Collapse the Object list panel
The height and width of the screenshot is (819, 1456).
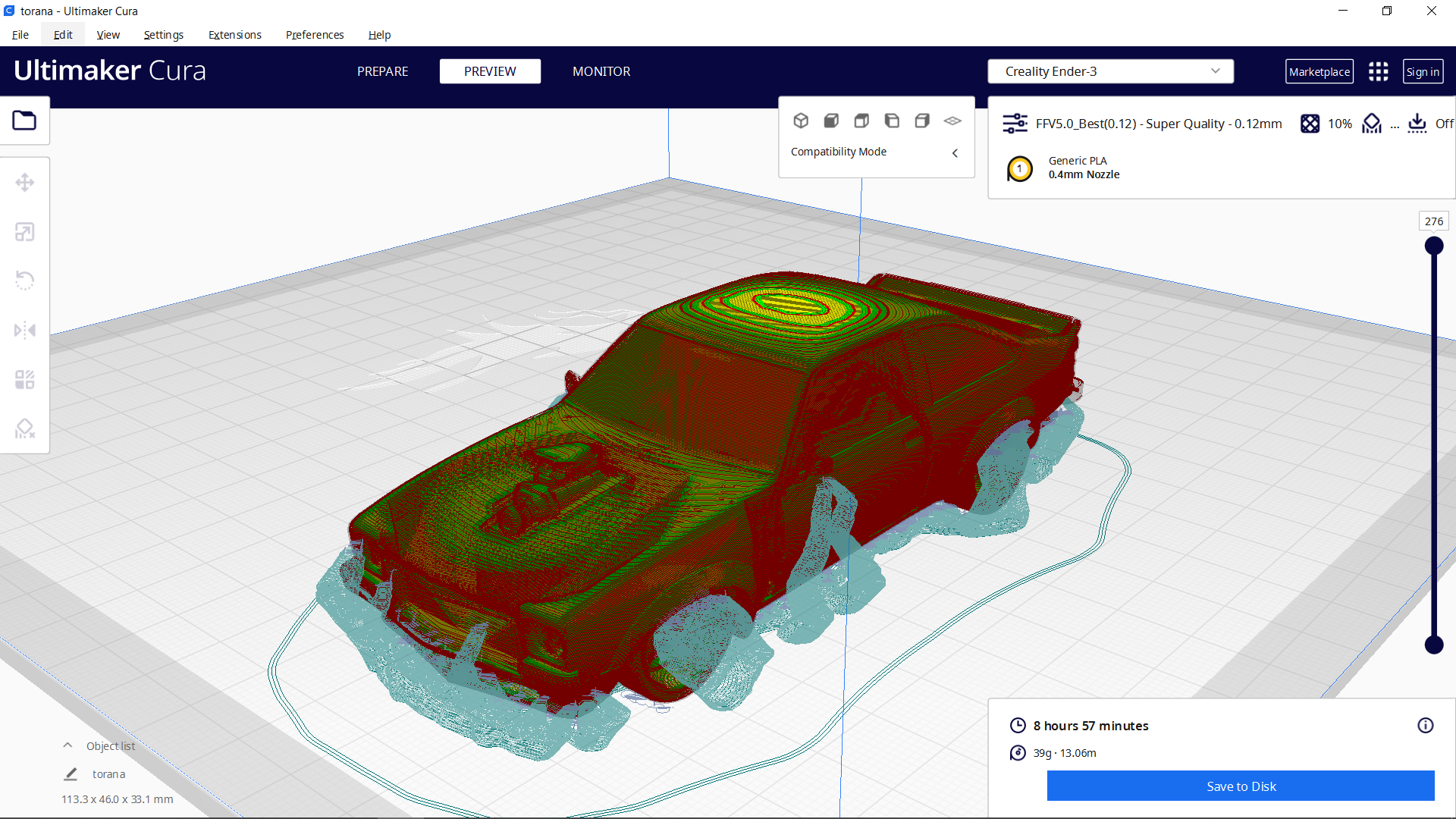coord(67,745)
